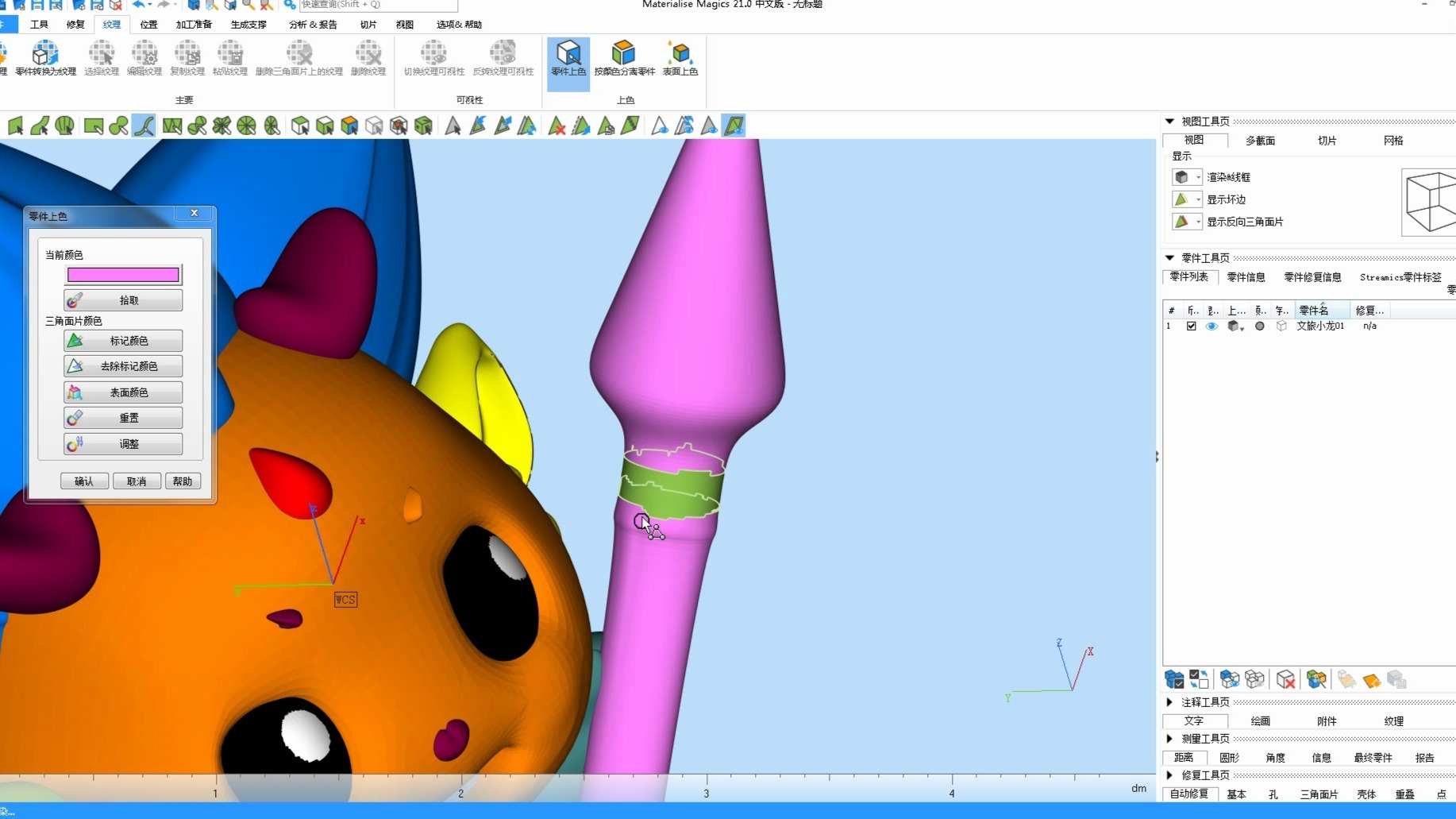Click the 标记颜色 button

coord(123,341)
